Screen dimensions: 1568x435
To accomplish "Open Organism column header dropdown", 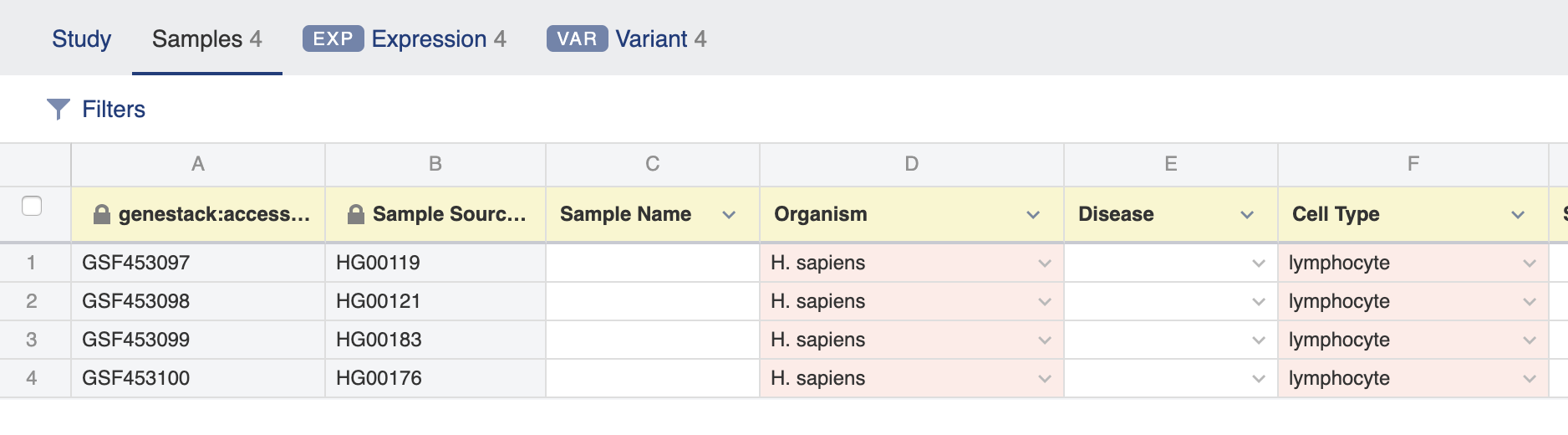I will pos(1033,215).
